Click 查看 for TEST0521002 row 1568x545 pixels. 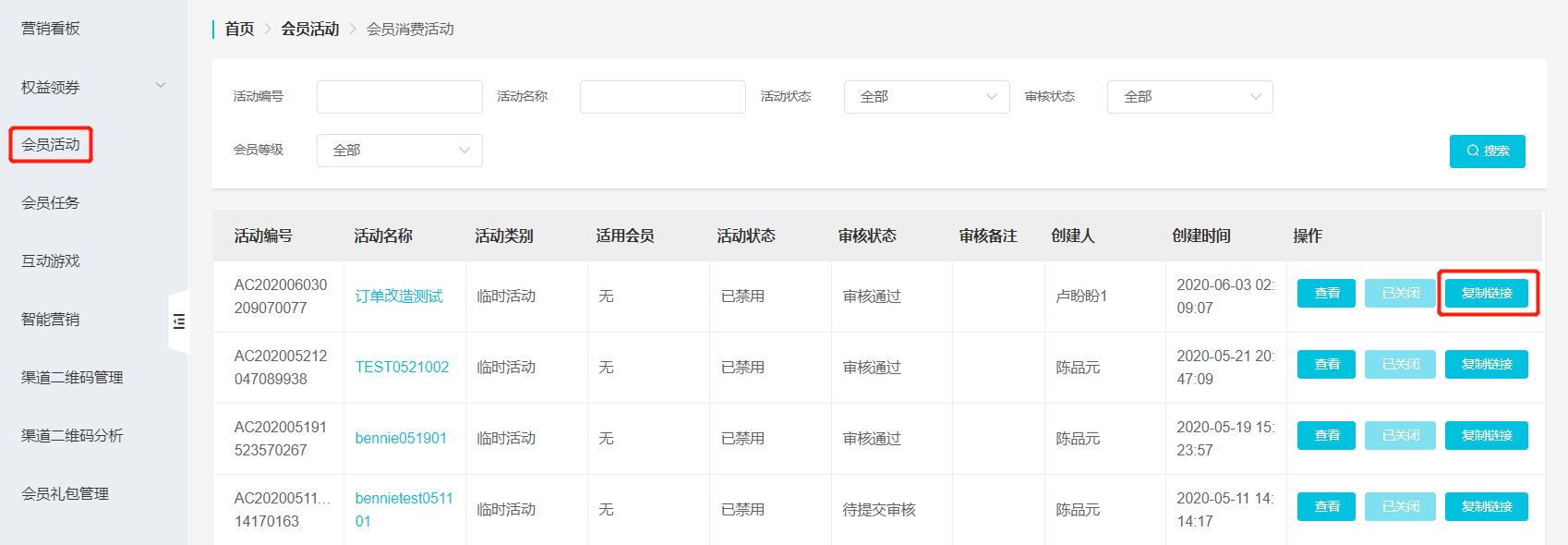click(x=1326, y=365)
